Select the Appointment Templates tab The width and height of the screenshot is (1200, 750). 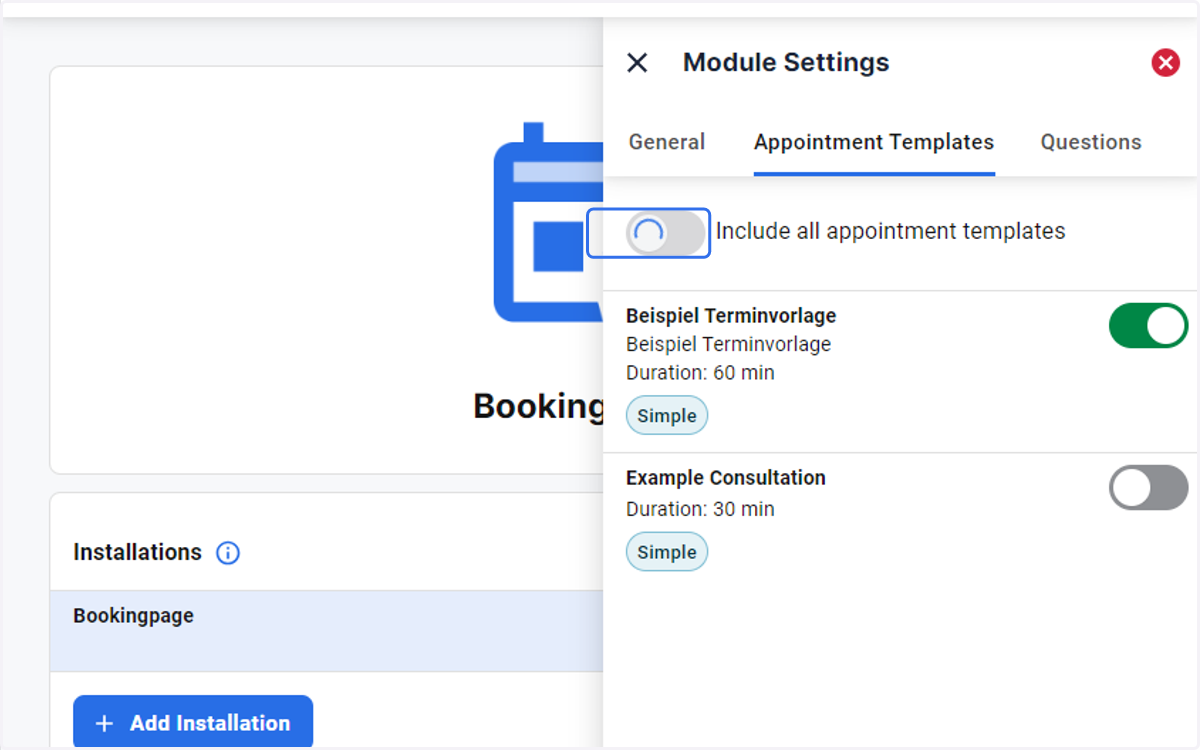click(874, 142)
